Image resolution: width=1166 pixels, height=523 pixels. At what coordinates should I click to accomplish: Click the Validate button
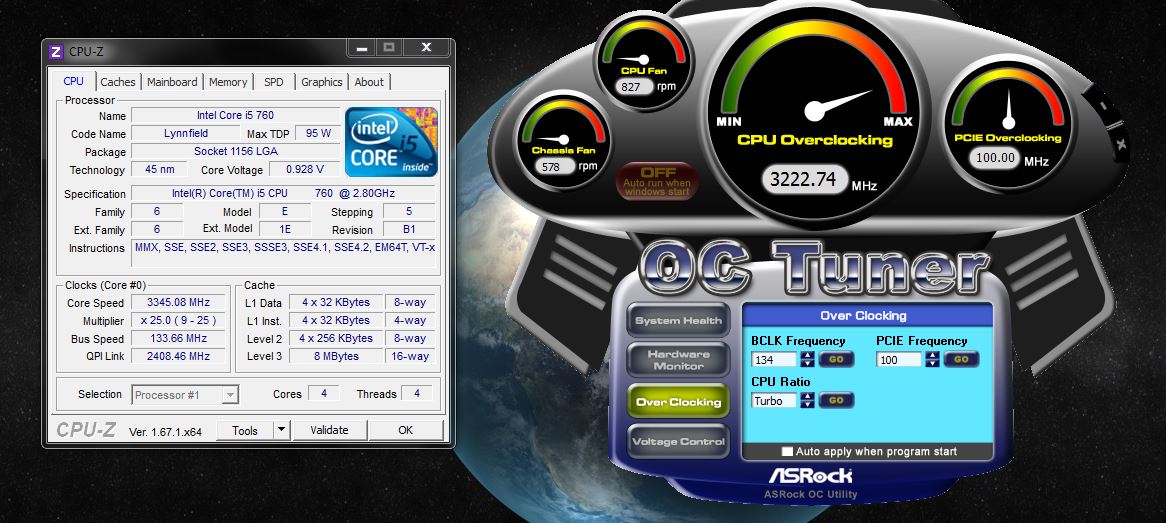tap(329, 430)
